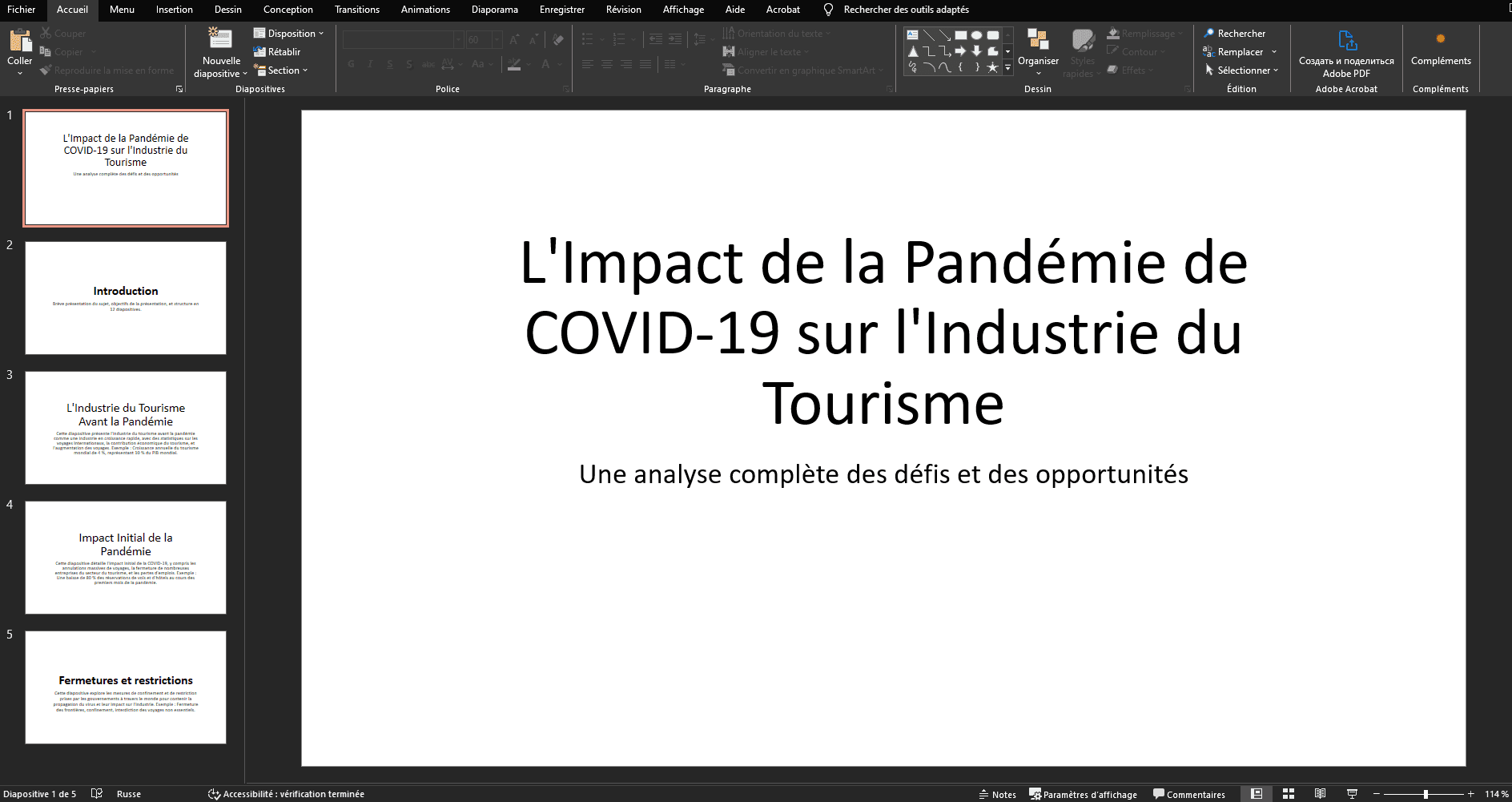Viewport: 1512px width, 802px height.
Task: Select the rectangle shape in the Dessin gallery
Action: (x=960, y=34)
